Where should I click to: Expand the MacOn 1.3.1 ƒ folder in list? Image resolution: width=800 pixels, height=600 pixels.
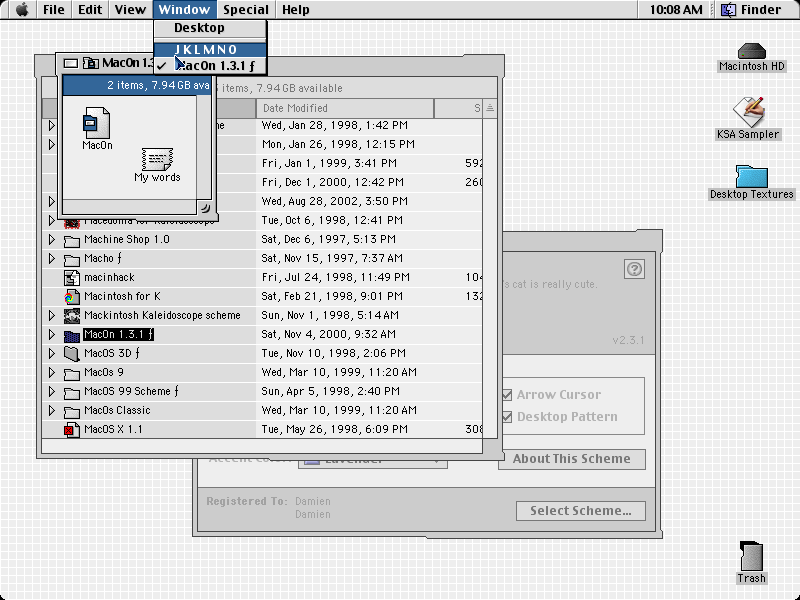tap(52, 334)
